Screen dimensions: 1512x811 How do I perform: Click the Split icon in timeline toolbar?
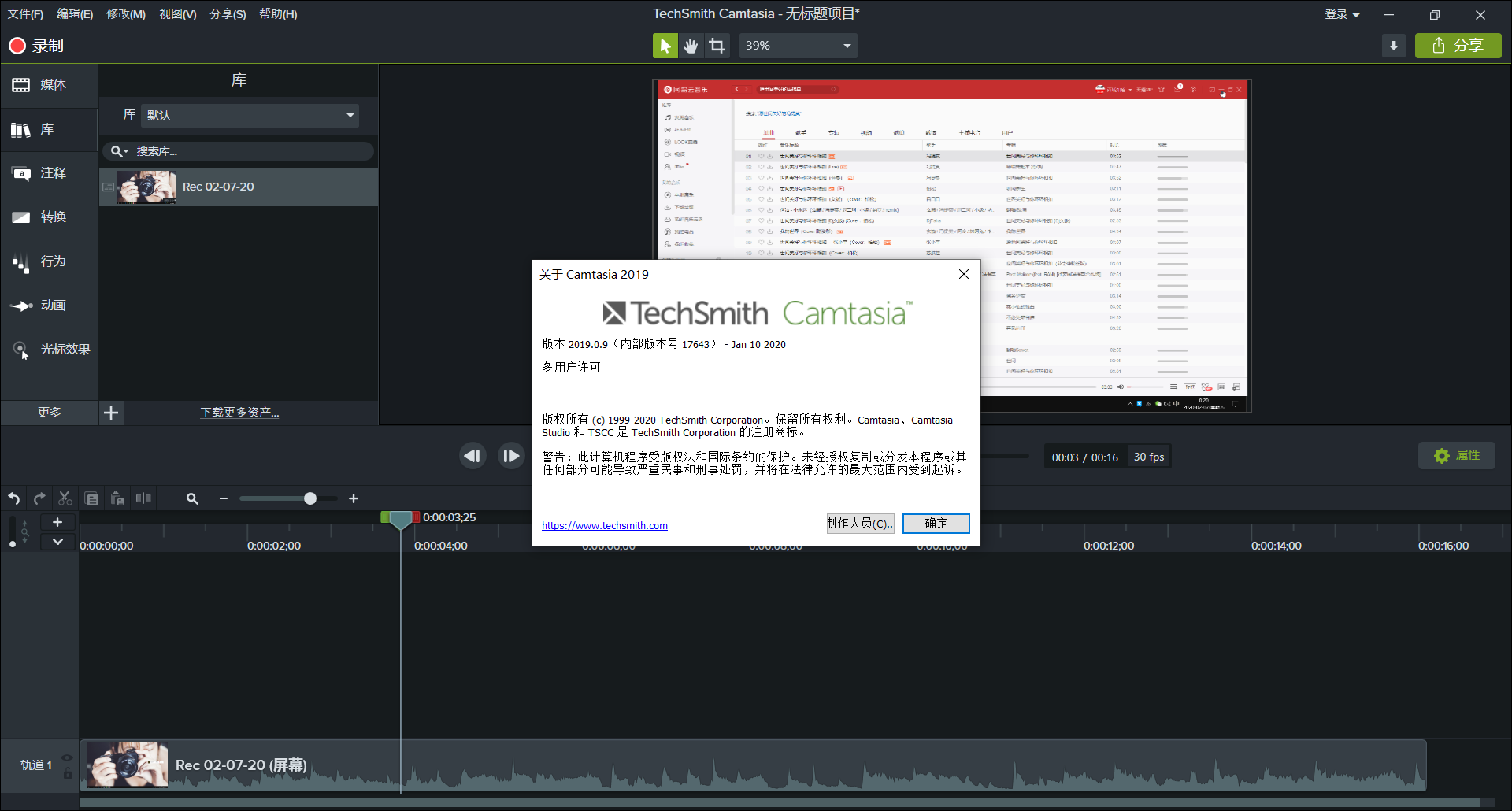point(143,498)
